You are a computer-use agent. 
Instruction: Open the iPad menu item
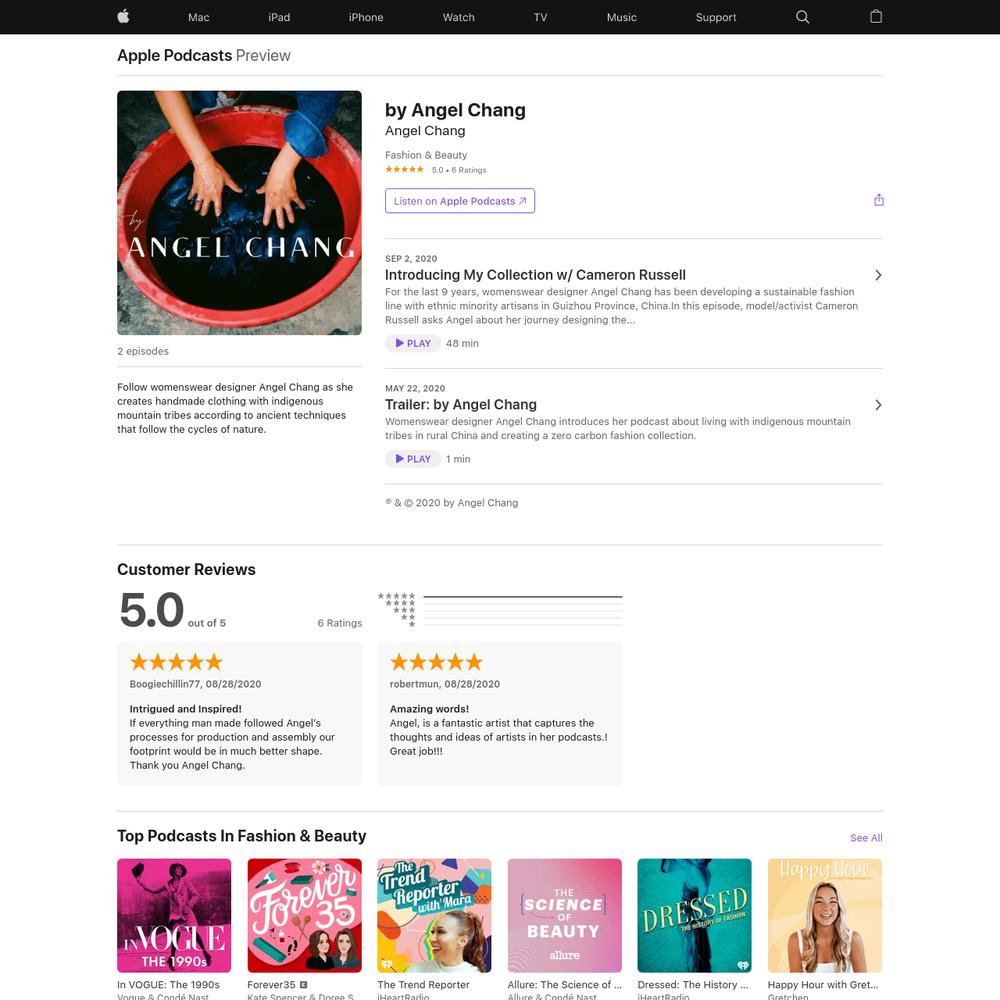279,17
